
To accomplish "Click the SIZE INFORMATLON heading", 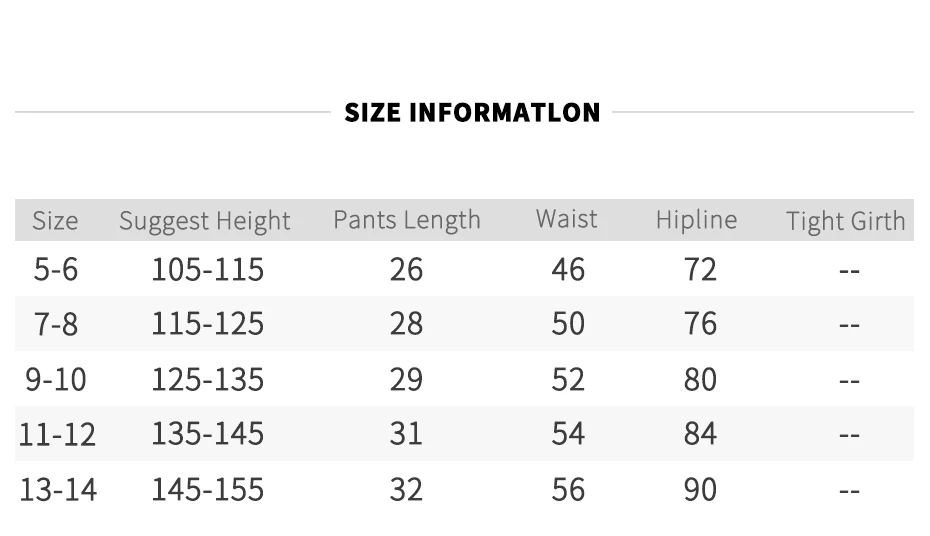I will pyautogui.click(x=472, y=113).
